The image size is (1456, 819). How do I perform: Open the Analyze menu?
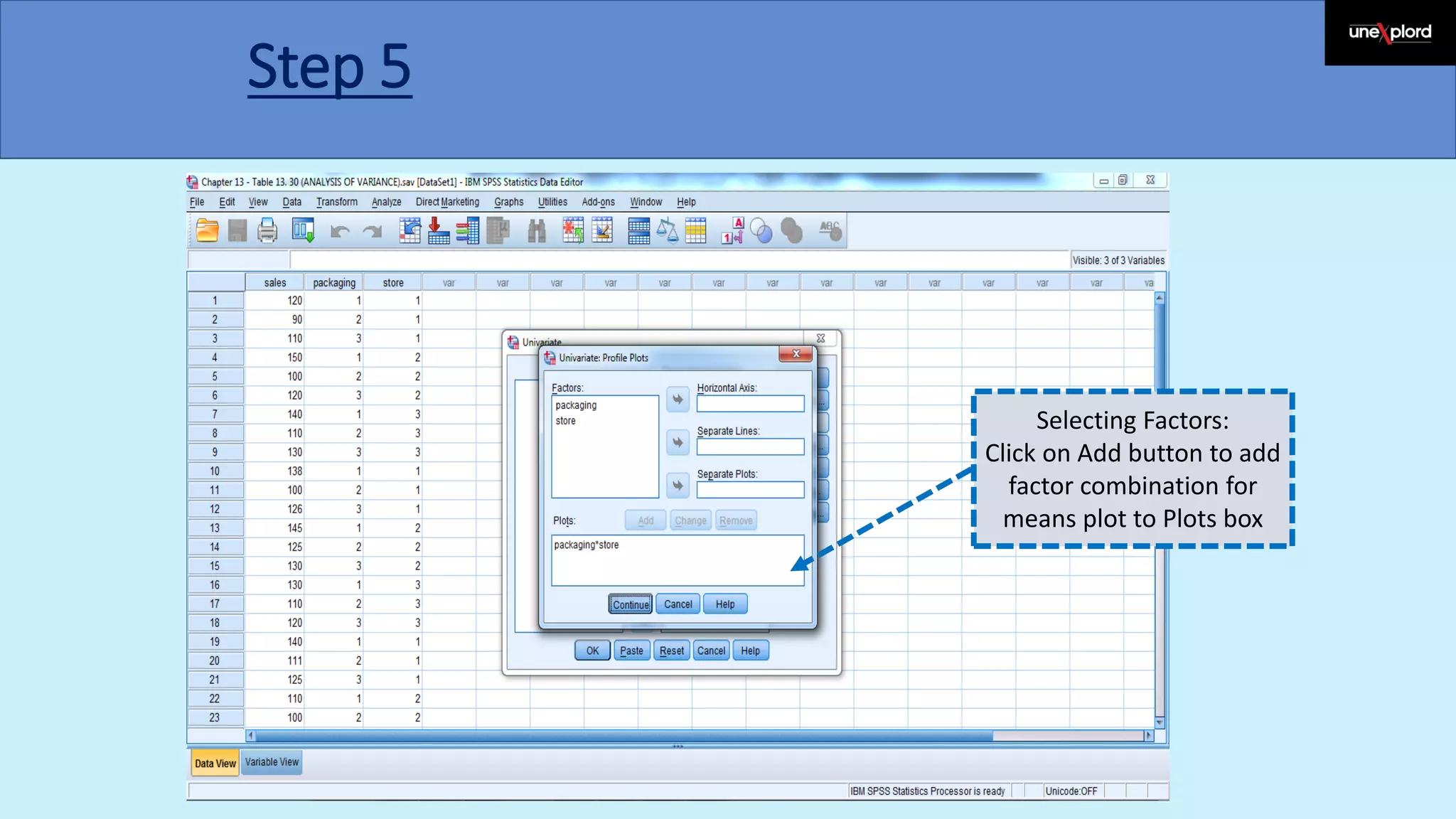point(386,202)
